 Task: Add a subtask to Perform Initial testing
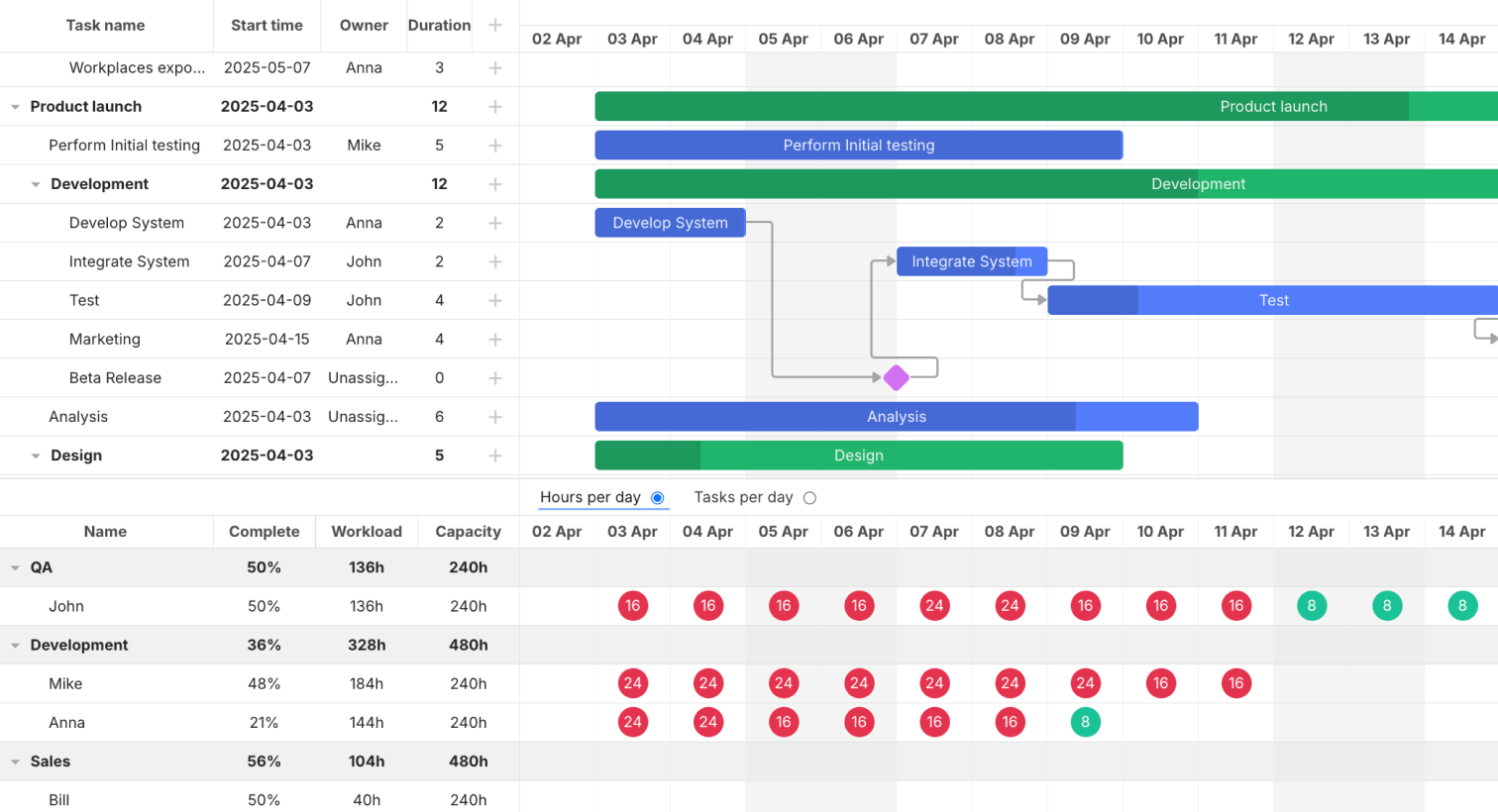pyautogui.click(x=495, y=145)
